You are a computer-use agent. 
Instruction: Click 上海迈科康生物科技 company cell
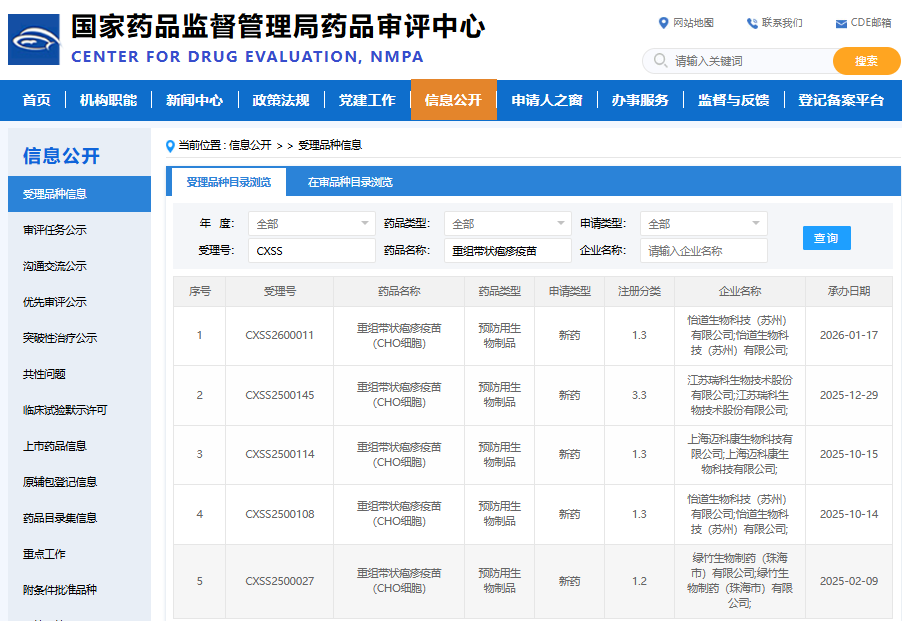point(740,454)
